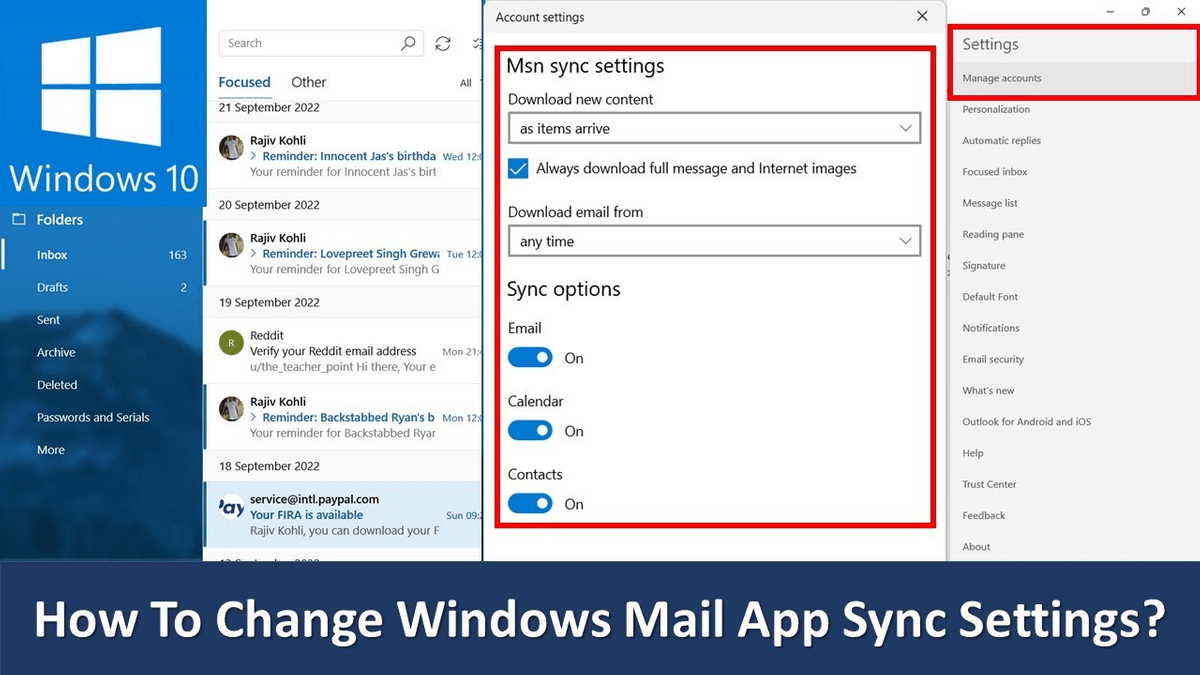Sync the mailbox with the refresh icon
The image size is (1200, 675).
coord(443,43)
